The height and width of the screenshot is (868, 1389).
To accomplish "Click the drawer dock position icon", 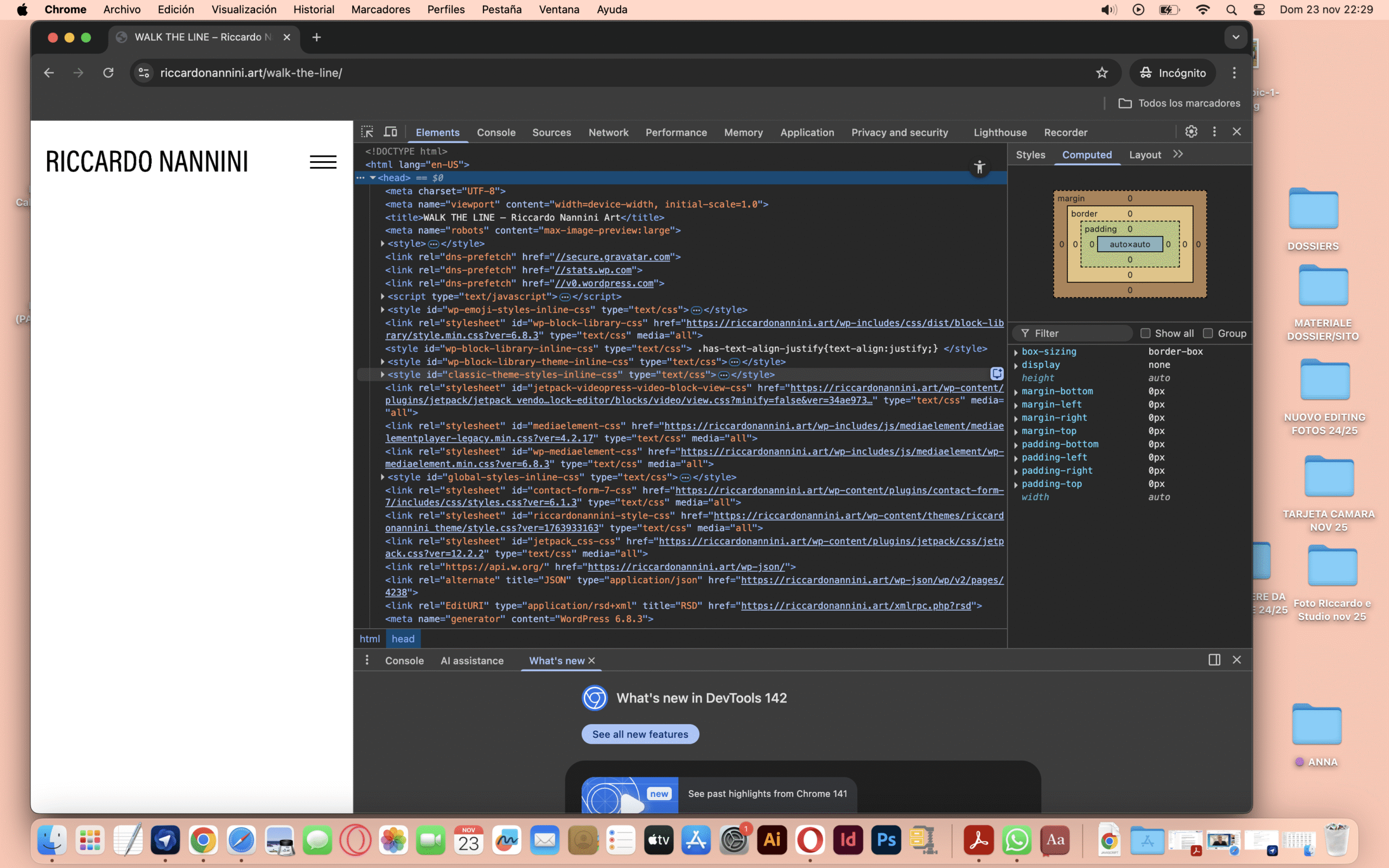I will coord(1214,660).
